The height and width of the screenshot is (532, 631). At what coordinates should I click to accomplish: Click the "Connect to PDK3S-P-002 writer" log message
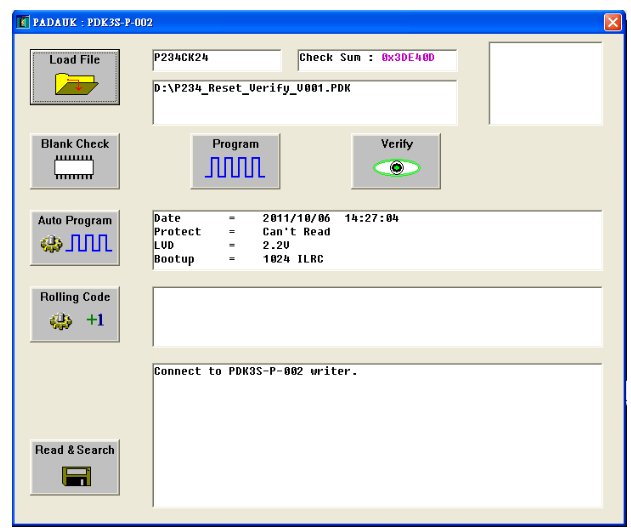(x=255, y=372)
